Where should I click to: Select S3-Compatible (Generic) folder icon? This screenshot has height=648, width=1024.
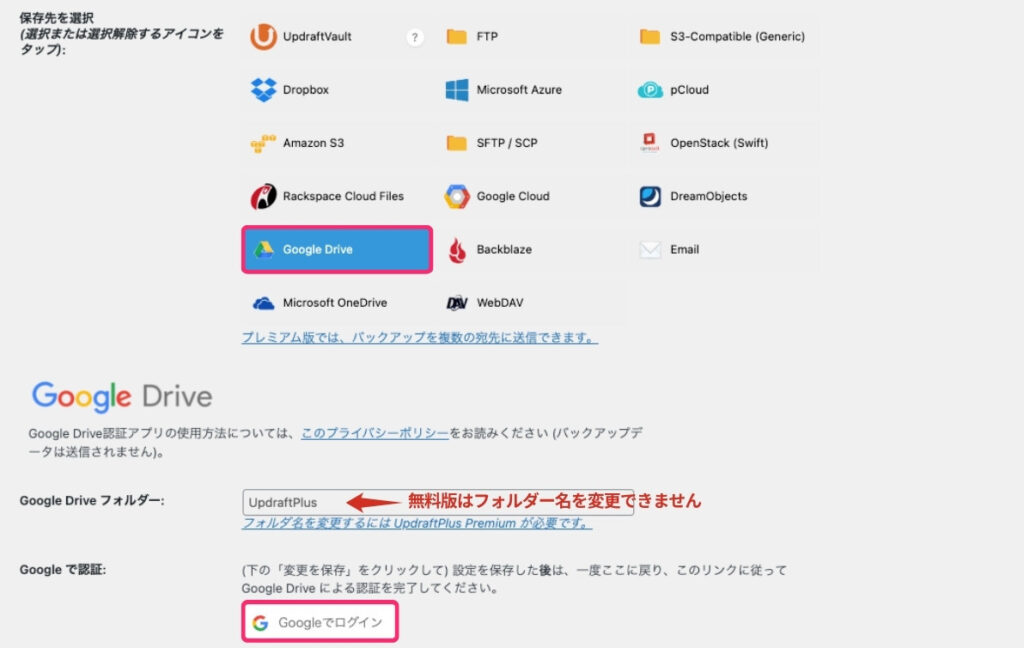pyautogui.click(x=650, y=36)
